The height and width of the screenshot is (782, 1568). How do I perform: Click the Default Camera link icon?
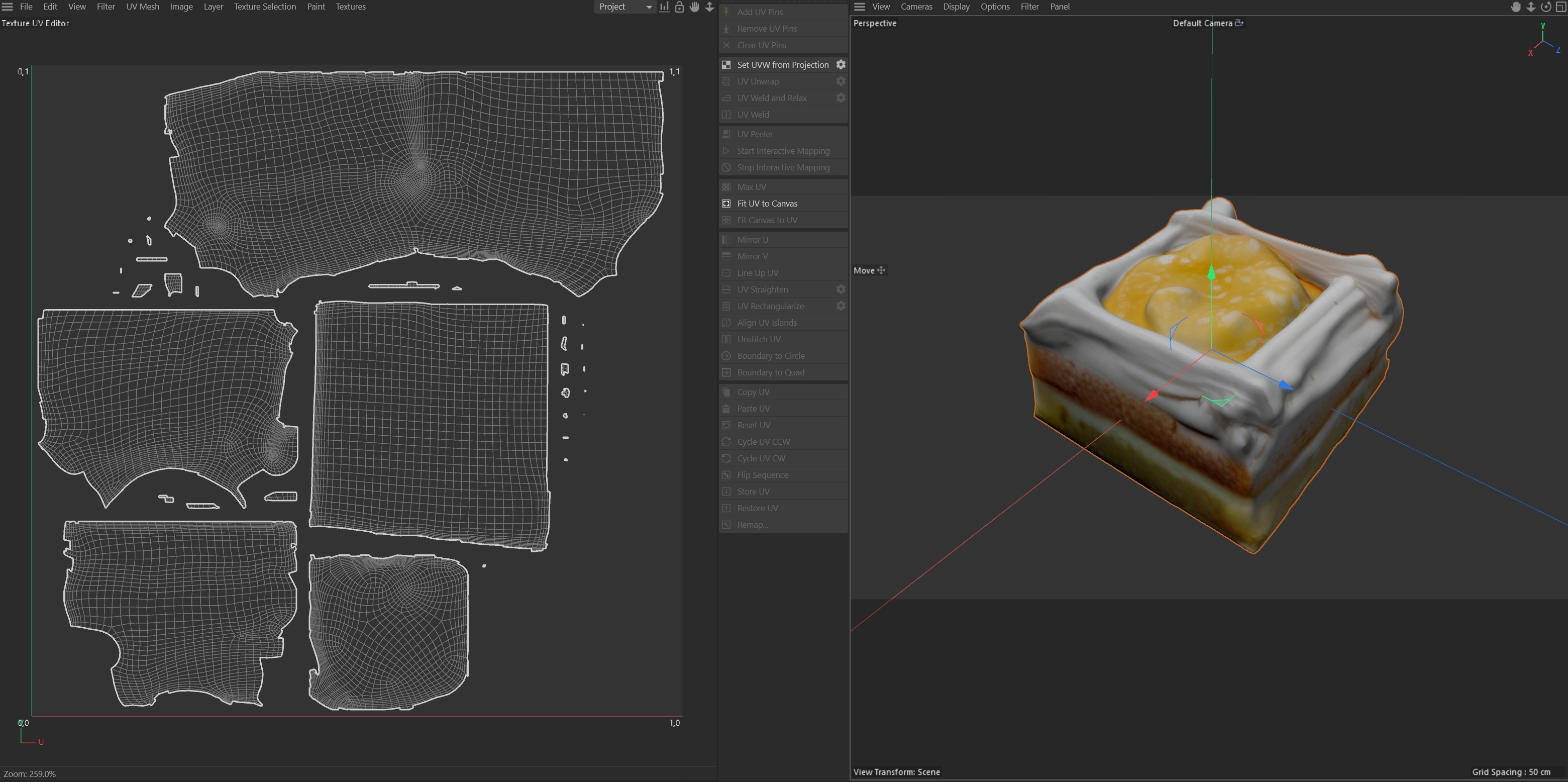pos(1239,23)
